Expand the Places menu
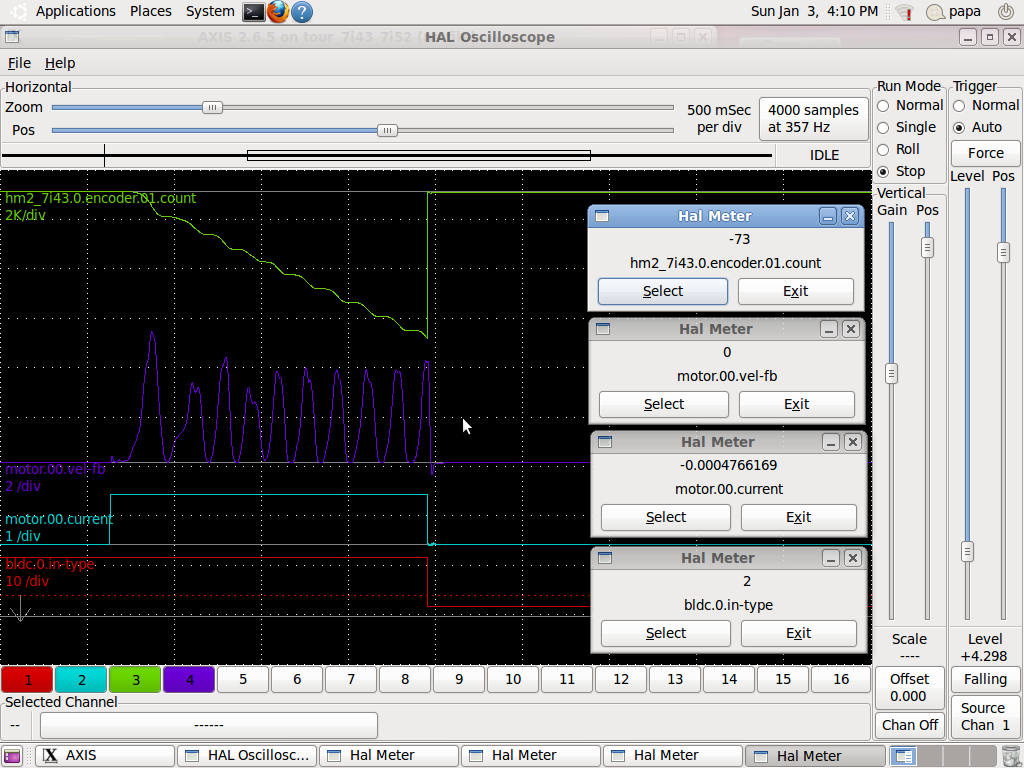The image size is (1024, 768). point(150,12)
